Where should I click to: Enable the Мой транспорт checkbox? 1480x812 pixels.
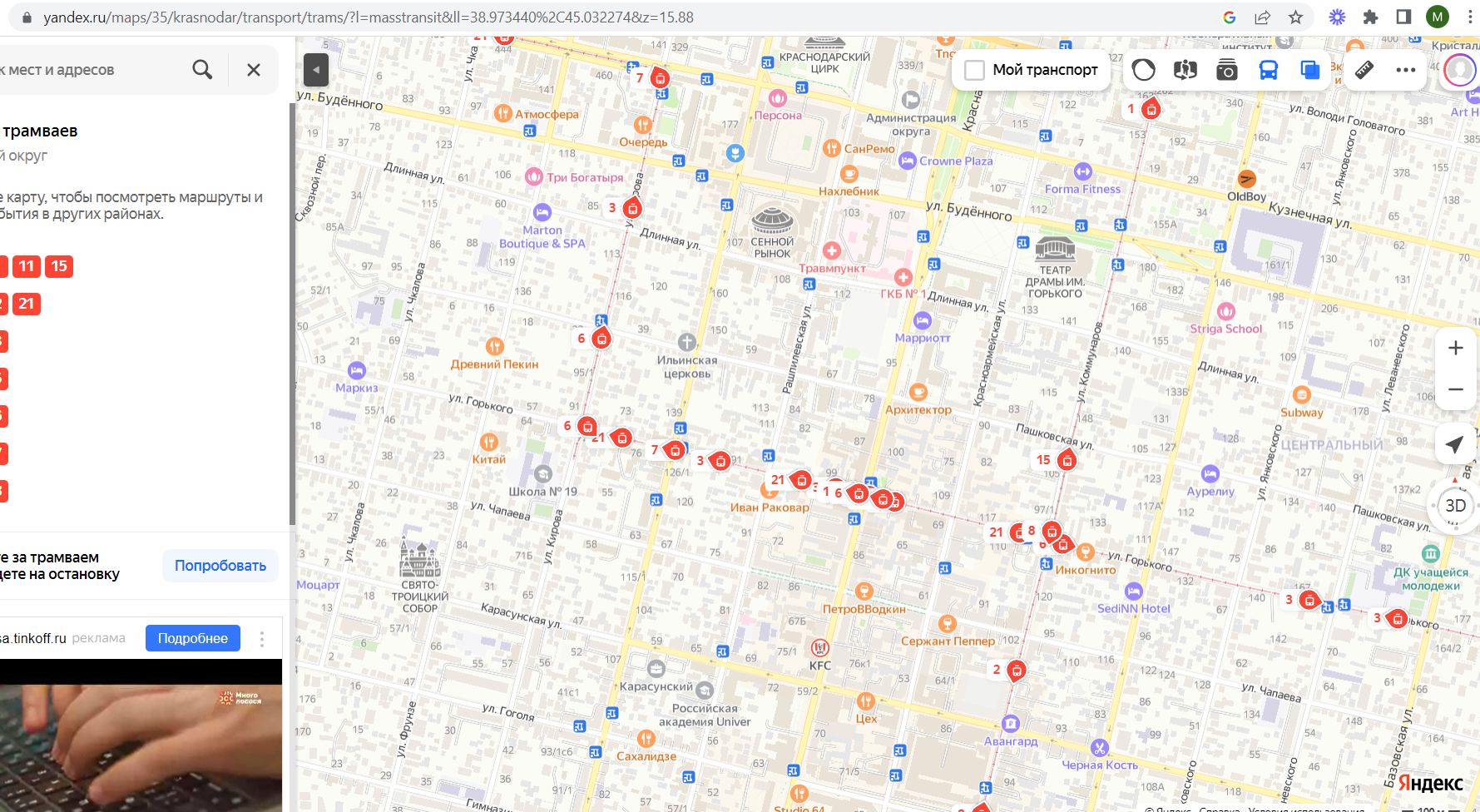point(974,71)
